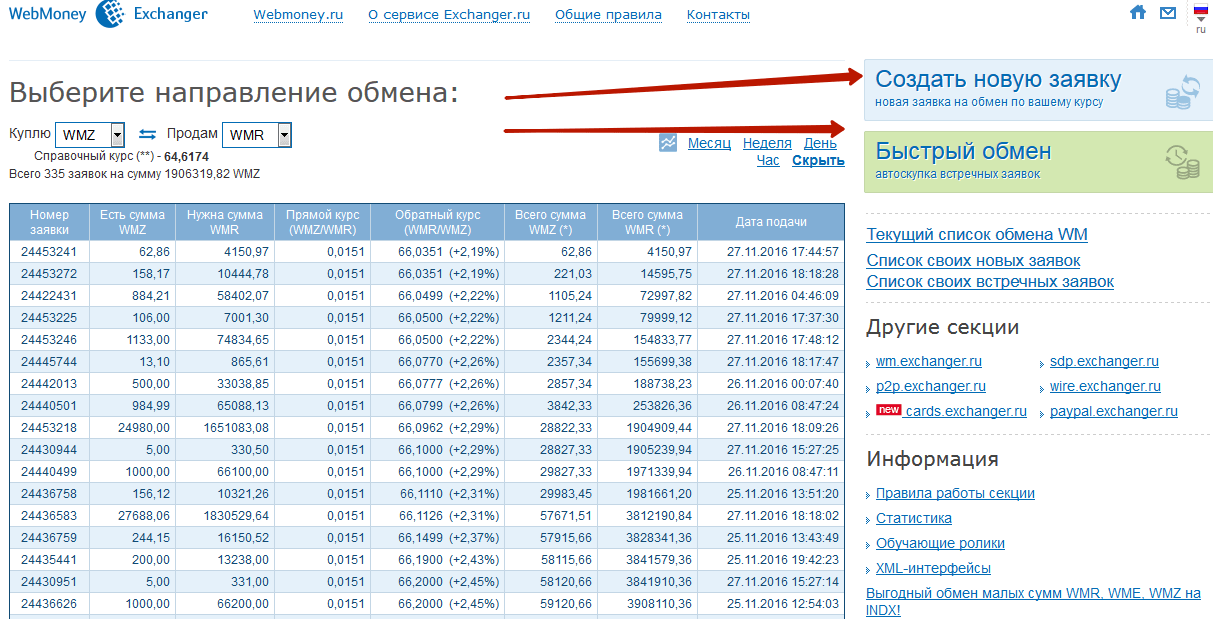The width and height of the screenshot is (1213, 619).
Task: Select order number 24436583
Action: 49,516
